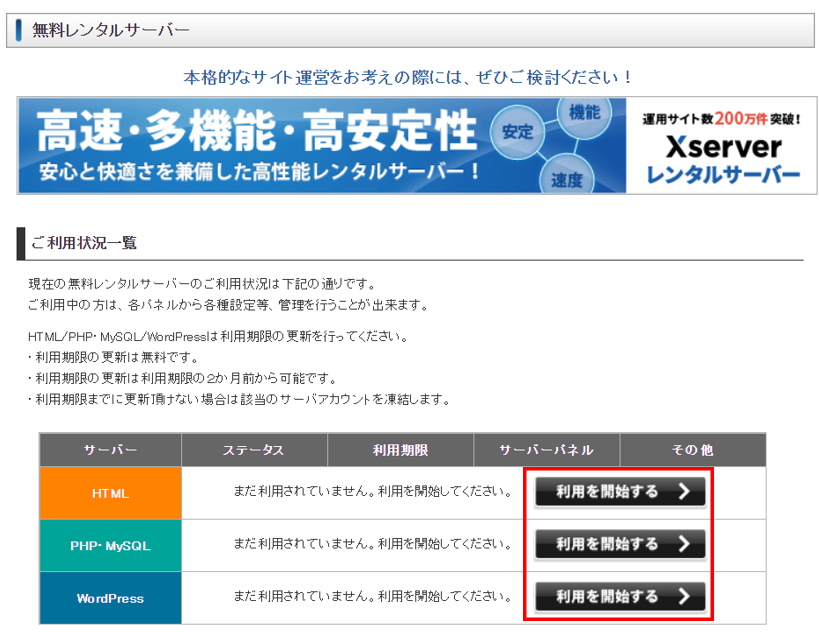Click the 利用を開始する button for HTML
Viewport: 819px width, 640px height.
coord(619,491)
